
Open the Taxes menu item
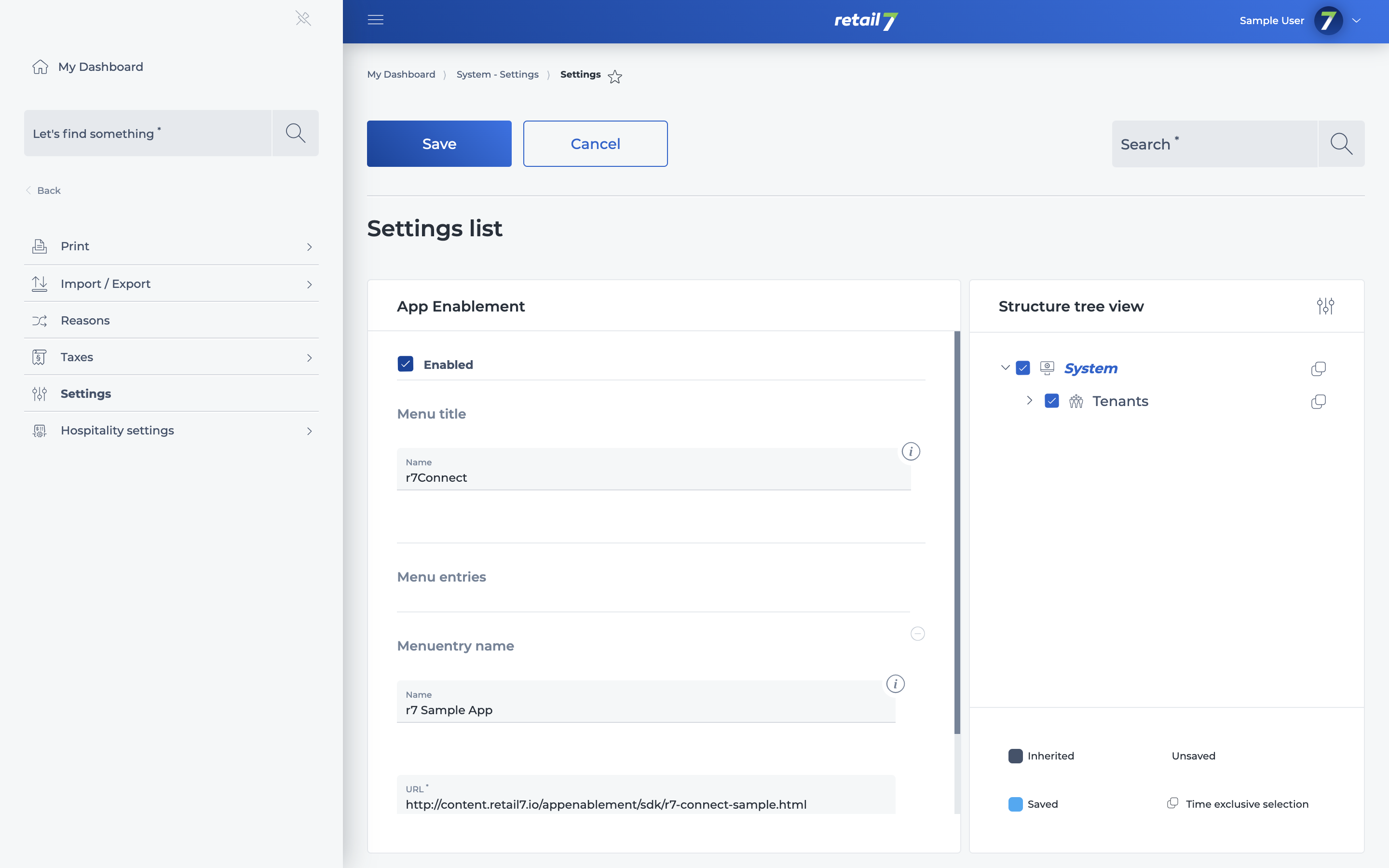point(171,357)
